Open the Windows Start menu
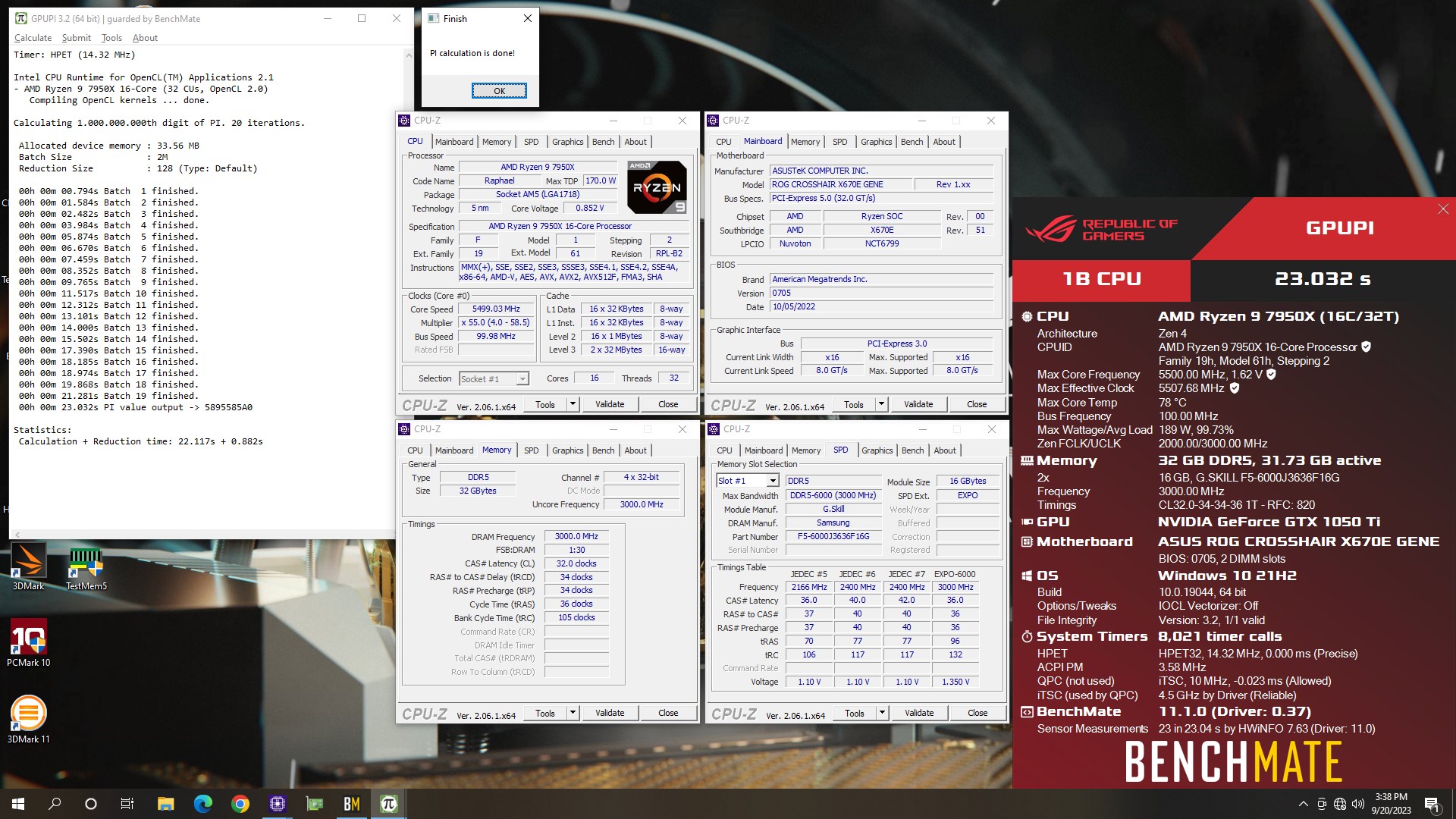Image resolution: width=1456 pixels, height=819 pixels. pyautogui.click(x=18, y=804)
